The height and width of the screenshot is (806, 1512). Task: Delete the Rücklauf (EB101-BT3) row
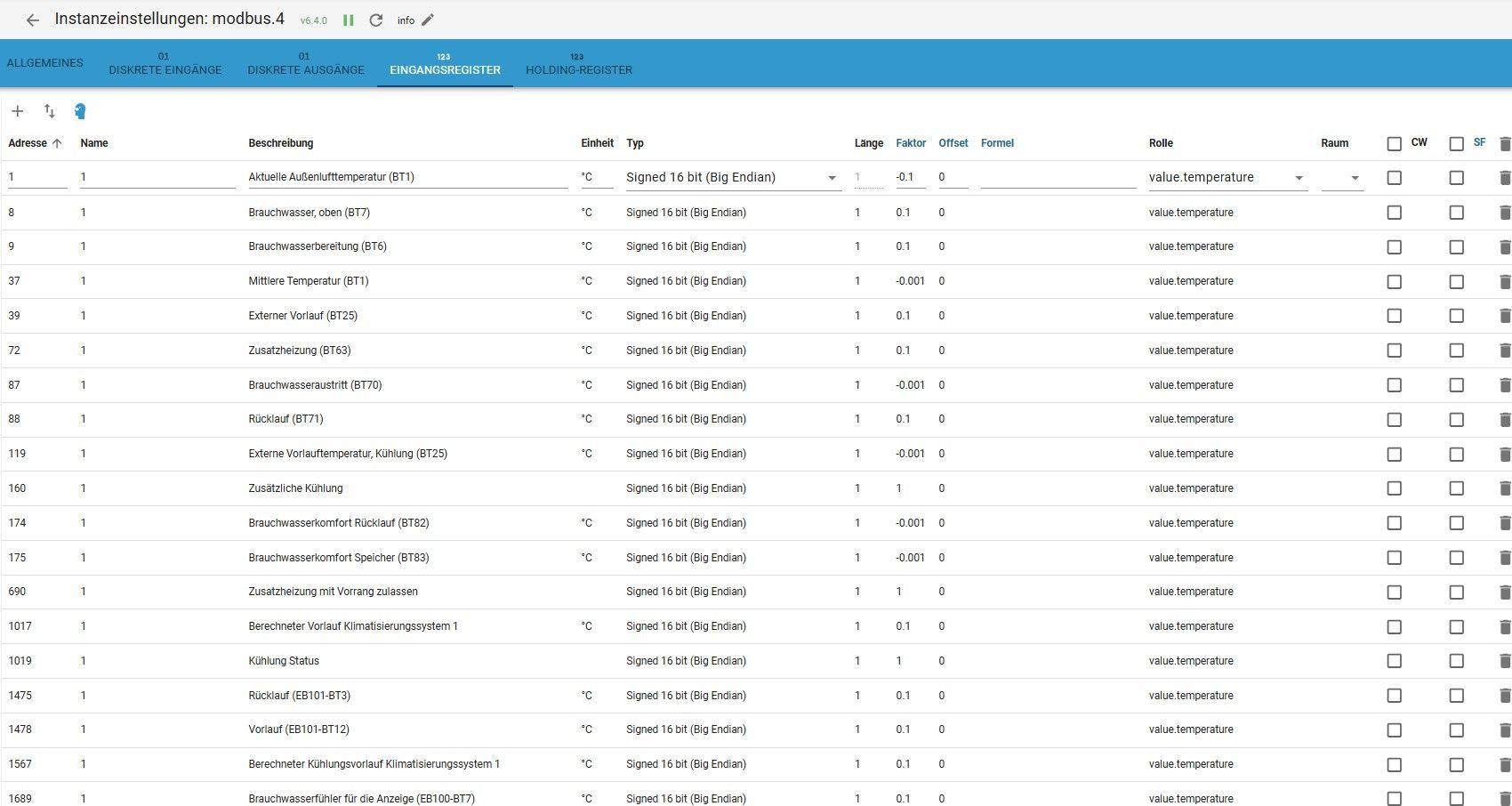click(x=1505, y=696)
